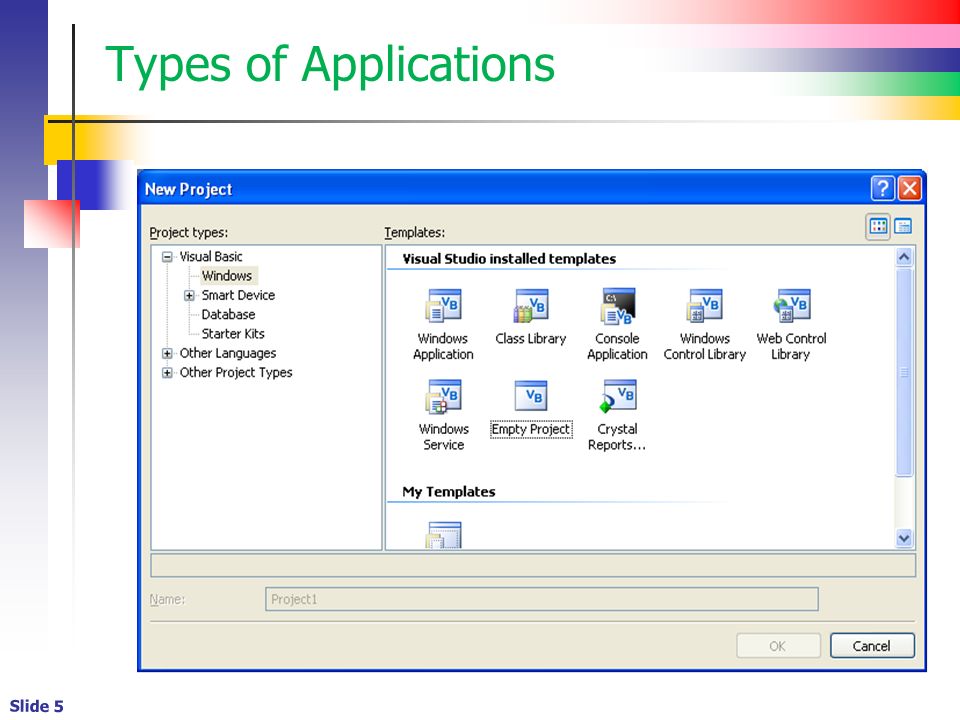Select the Database project type
The image size is (960, 720).
pos(228,314)
